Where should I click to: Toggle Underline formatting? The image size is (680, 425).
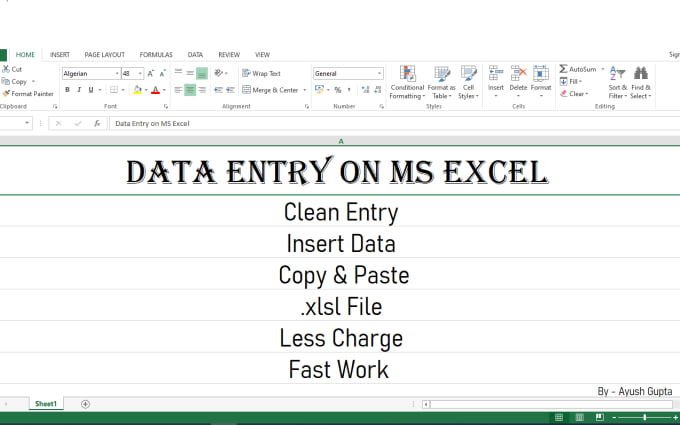tap(91, 90)
